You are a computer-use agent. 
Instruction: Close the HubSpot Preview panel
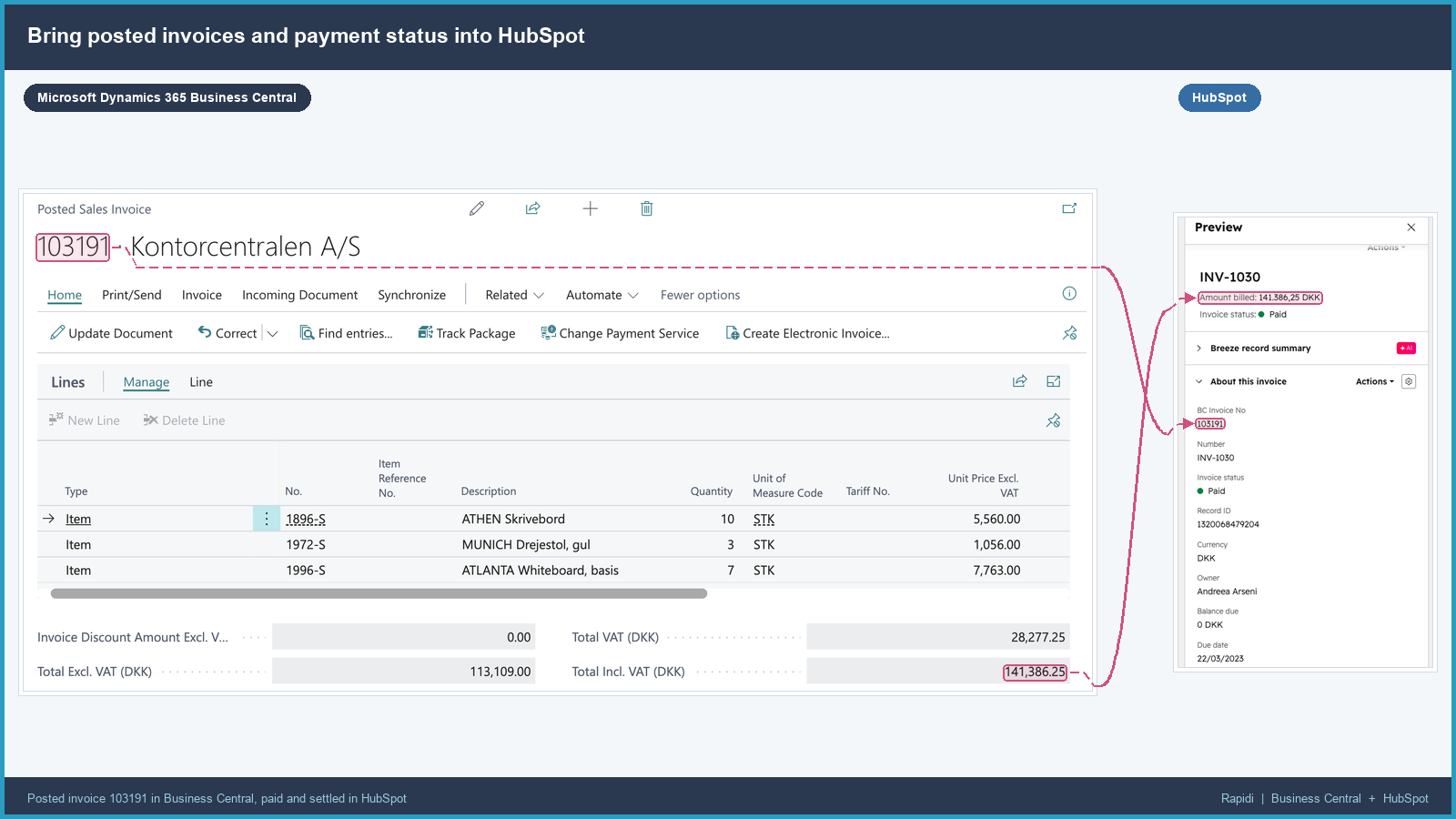(x=1411, y=227)
